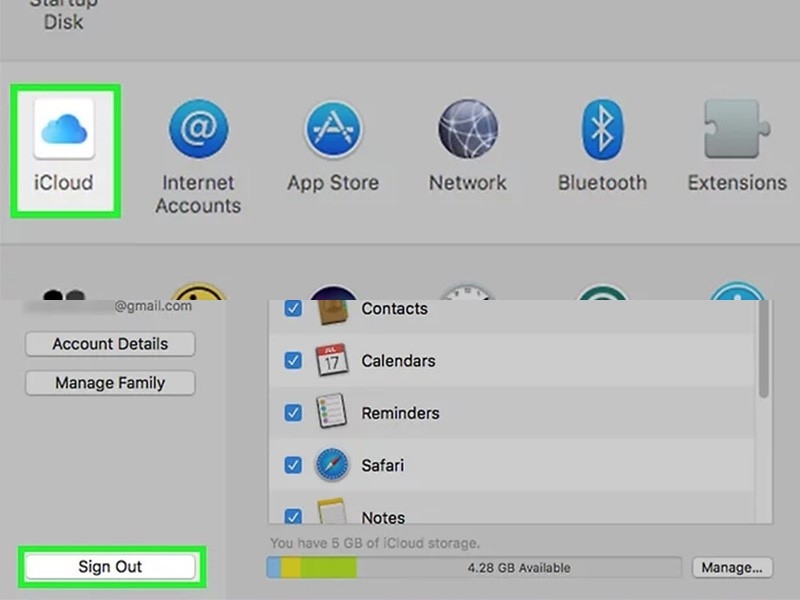Click the Manage Family button
Viewport: 800px width, 600px height.
(x=109, y=383)
